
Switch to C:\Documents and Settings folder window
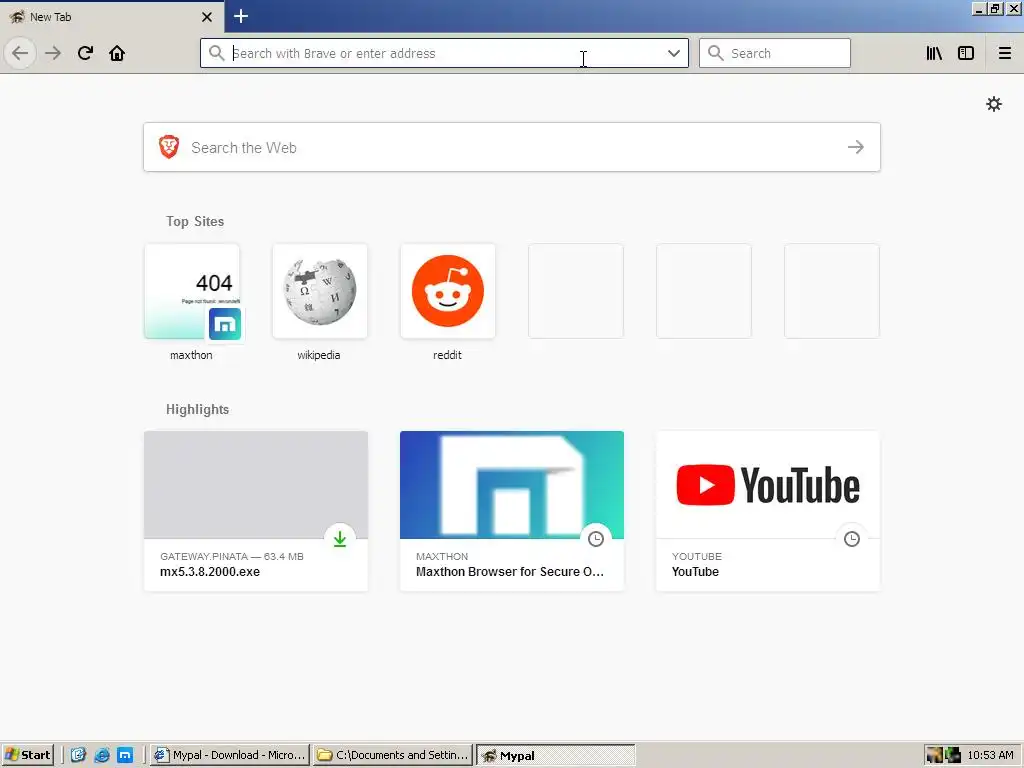(x=394, y=755)
